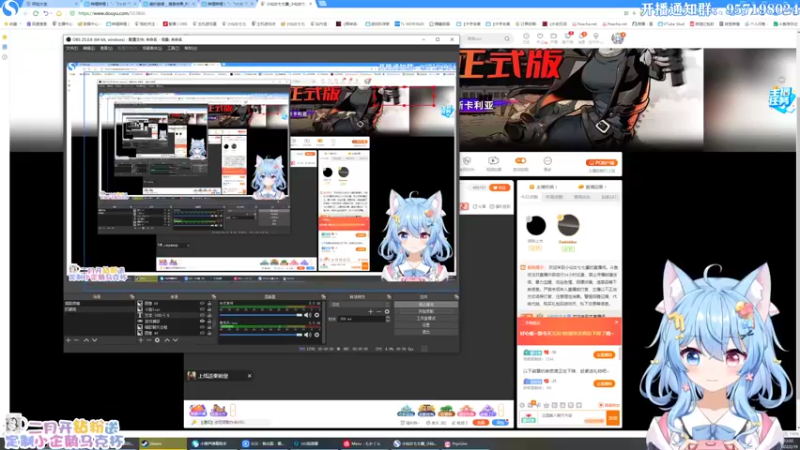Expand the streamer fan ranking header
Viewport: 800px width, 450px height.
(542, 187)
